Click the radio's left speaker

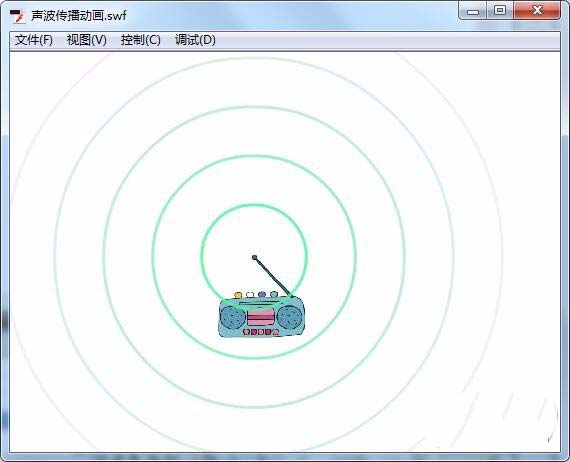(233, 317)
